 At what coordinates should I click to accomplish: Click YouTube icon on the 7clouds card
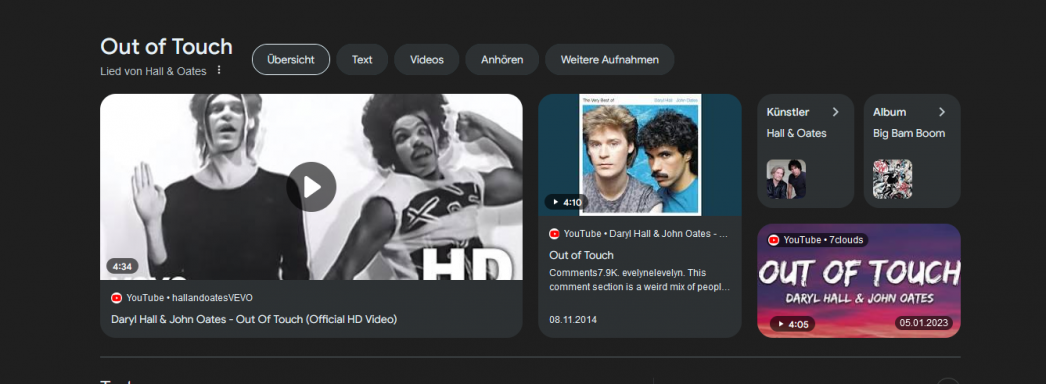click(x=774, y=240)
